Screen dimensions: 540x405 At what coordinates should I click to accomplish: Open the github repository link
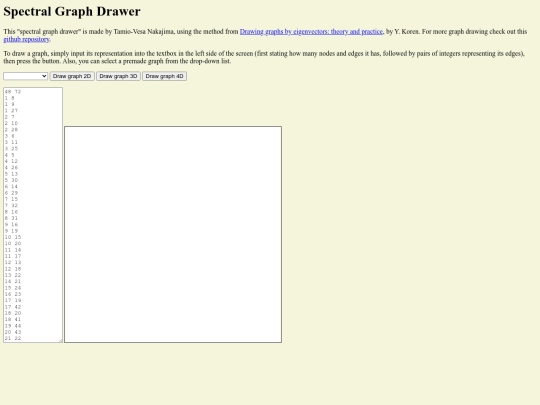tap(27, 39)
